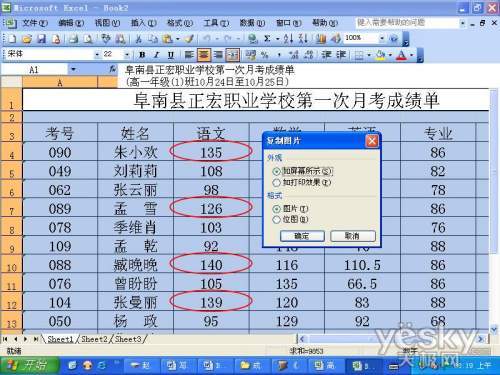Select column A header

[60, 82]
